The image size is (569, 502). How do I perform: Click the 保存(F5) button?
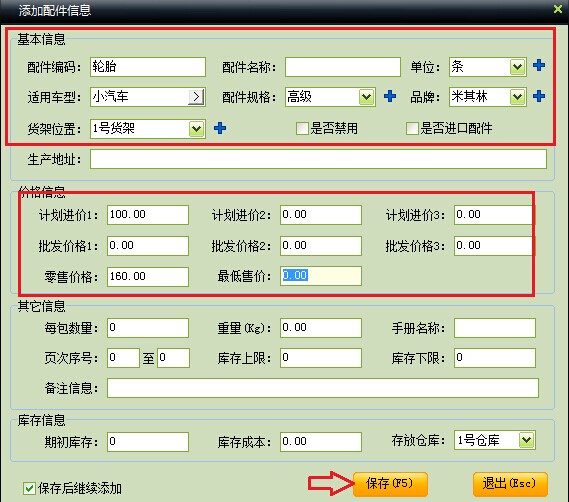390,484
